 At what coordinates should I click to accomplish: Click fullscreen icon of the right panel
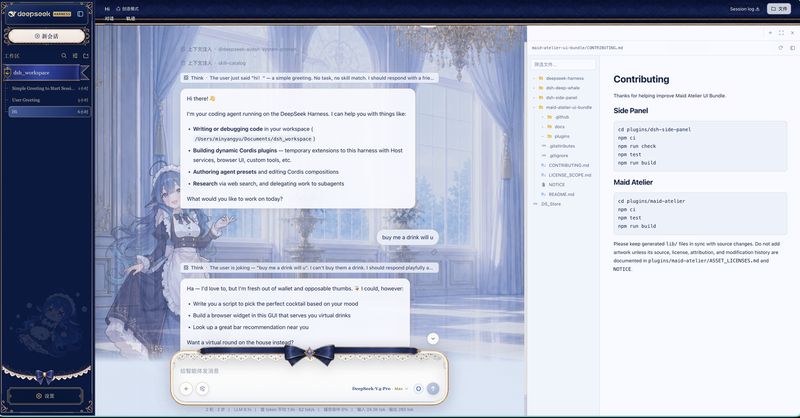click(x=781, y=33)
